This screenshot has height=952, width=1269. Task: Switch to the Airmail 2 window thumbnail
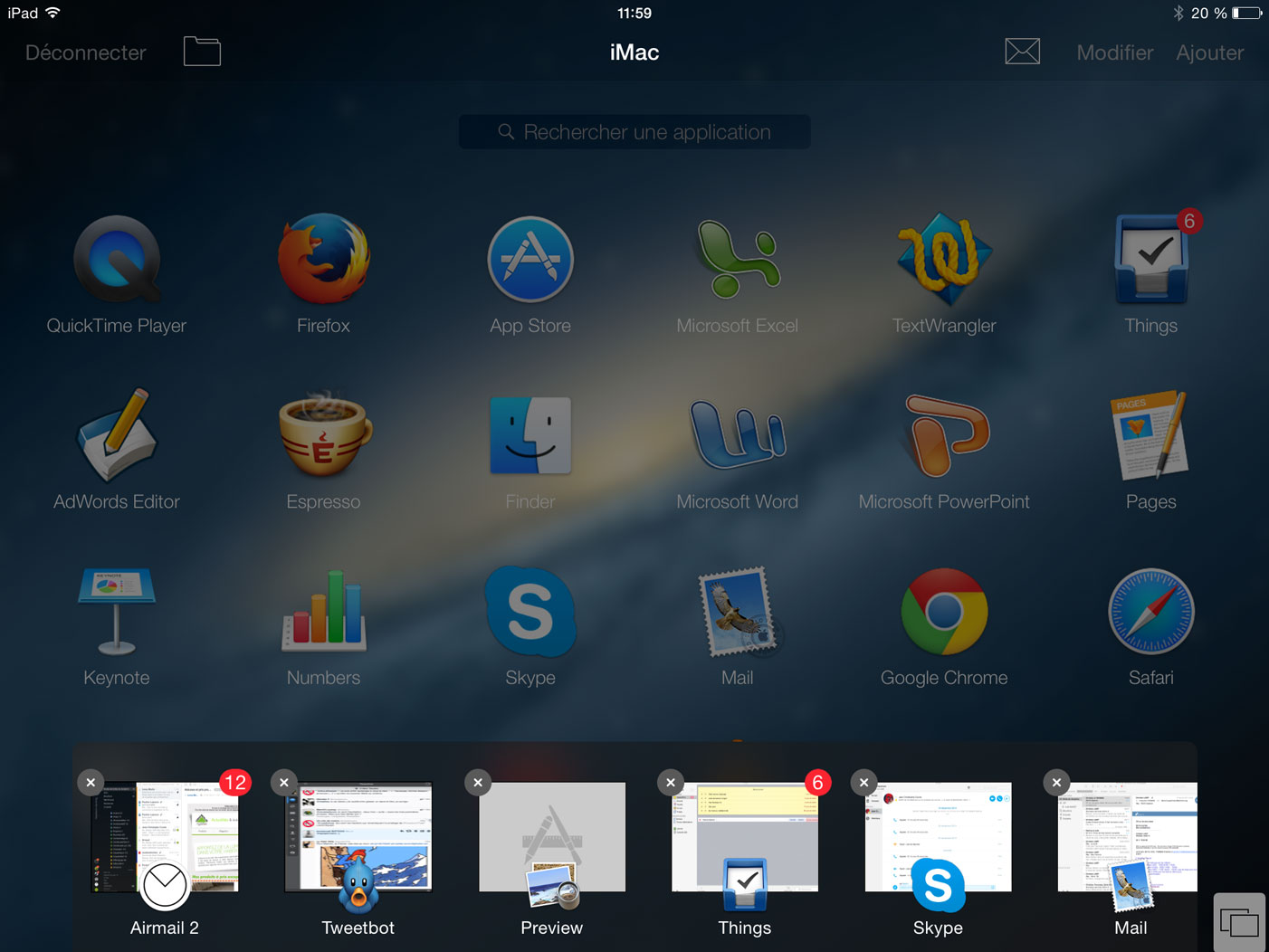165,837
